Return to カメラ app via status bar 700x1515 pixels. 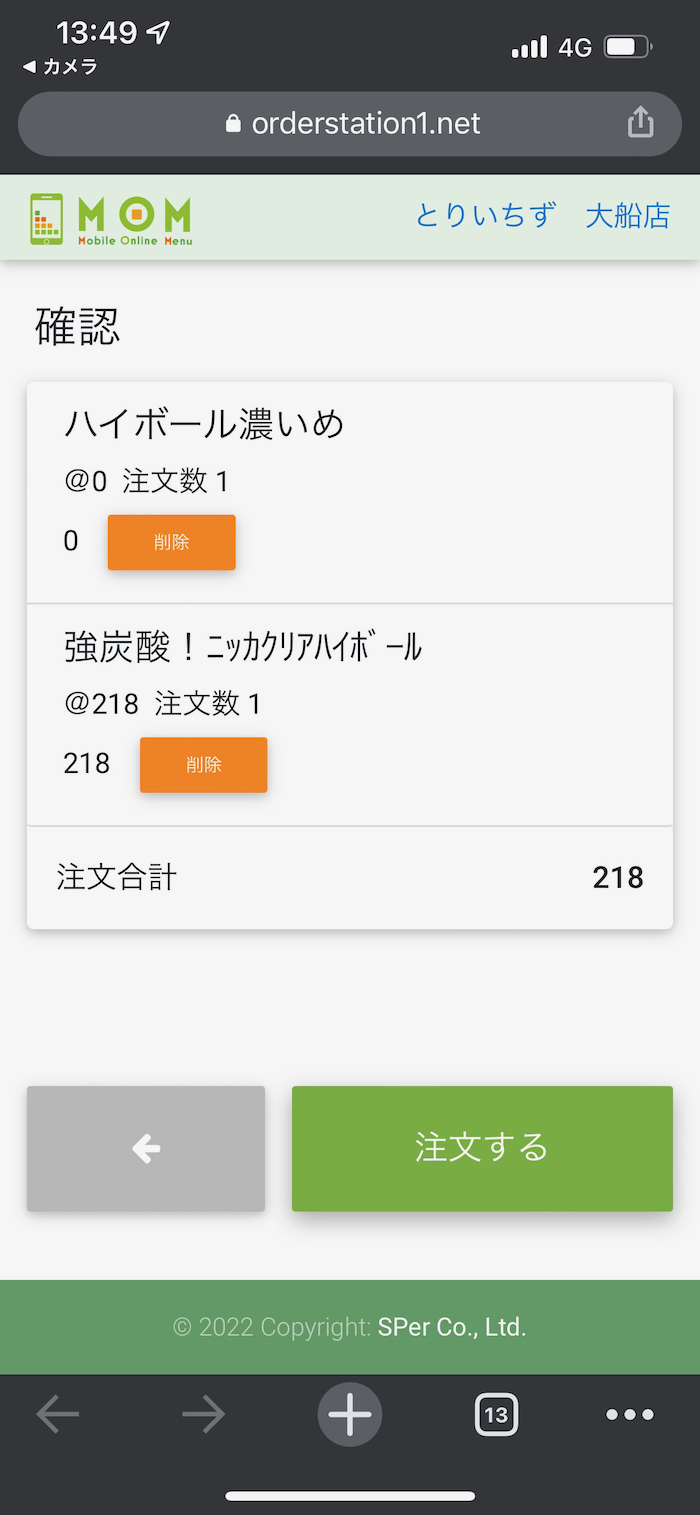(60, 67)
